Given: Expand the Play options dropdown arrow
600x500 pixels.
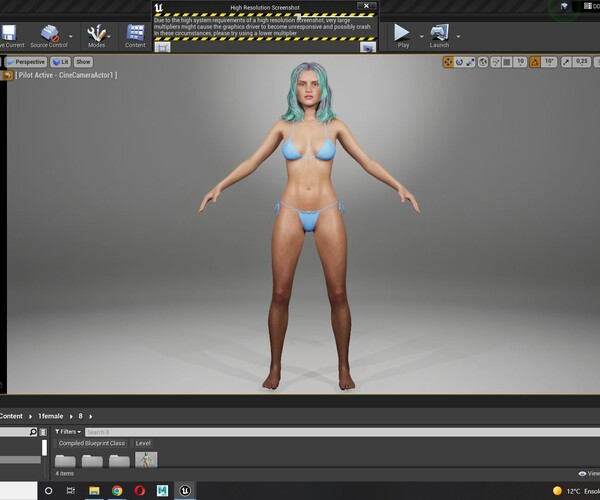Looking at the screenshot, I should 422,36.
